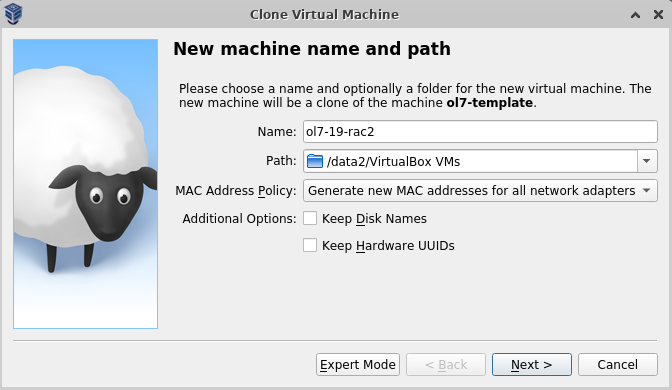This screenshot has width=672, height=390.
Task: Roll up window using title bar arrow
Action: click(636, 15)
